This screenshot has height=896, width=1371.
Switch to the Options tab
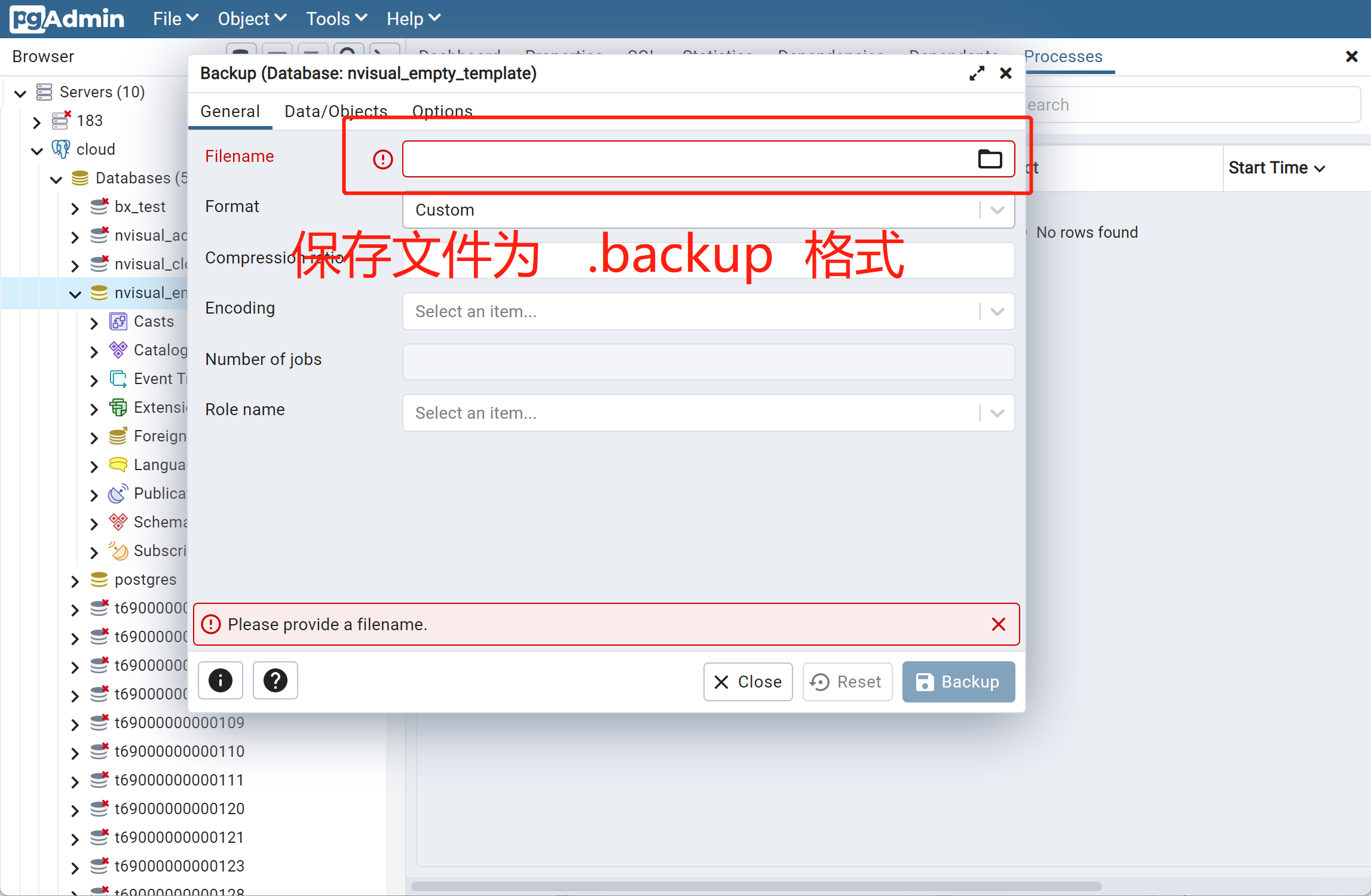click(x=442, y=111)
